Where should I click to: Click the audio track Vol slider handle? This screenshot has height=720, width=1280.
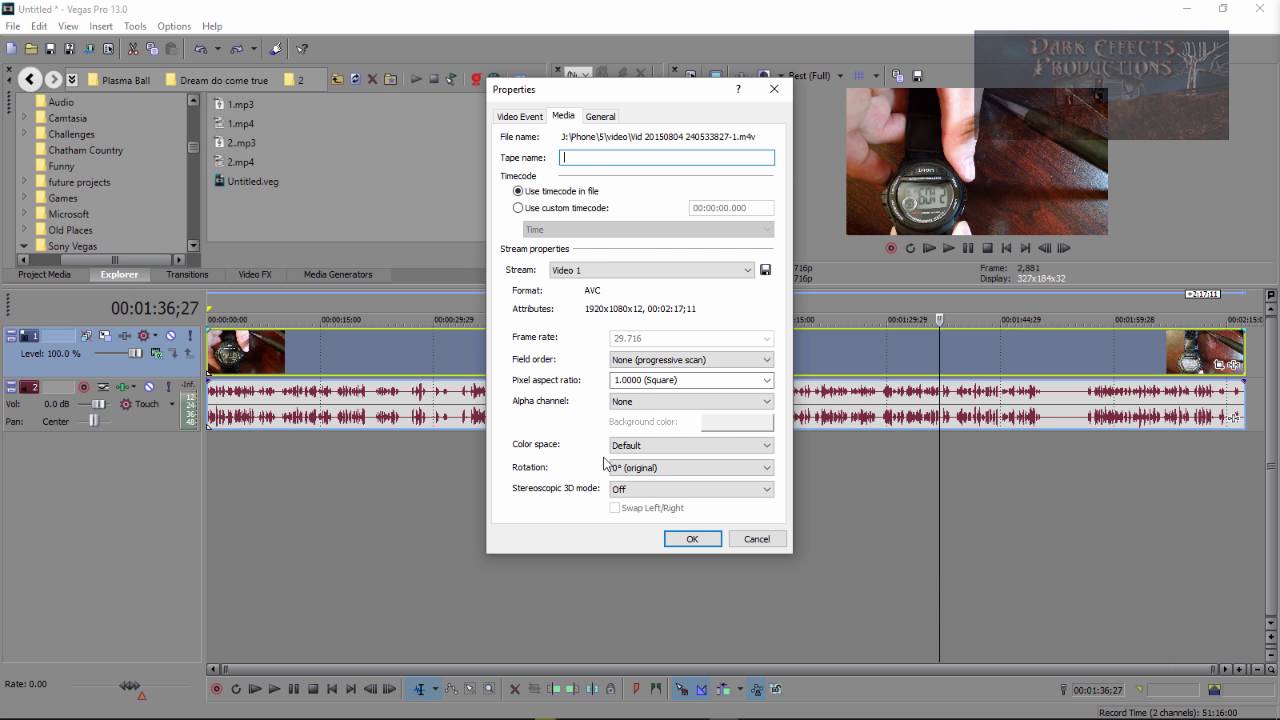pos(98,403)
